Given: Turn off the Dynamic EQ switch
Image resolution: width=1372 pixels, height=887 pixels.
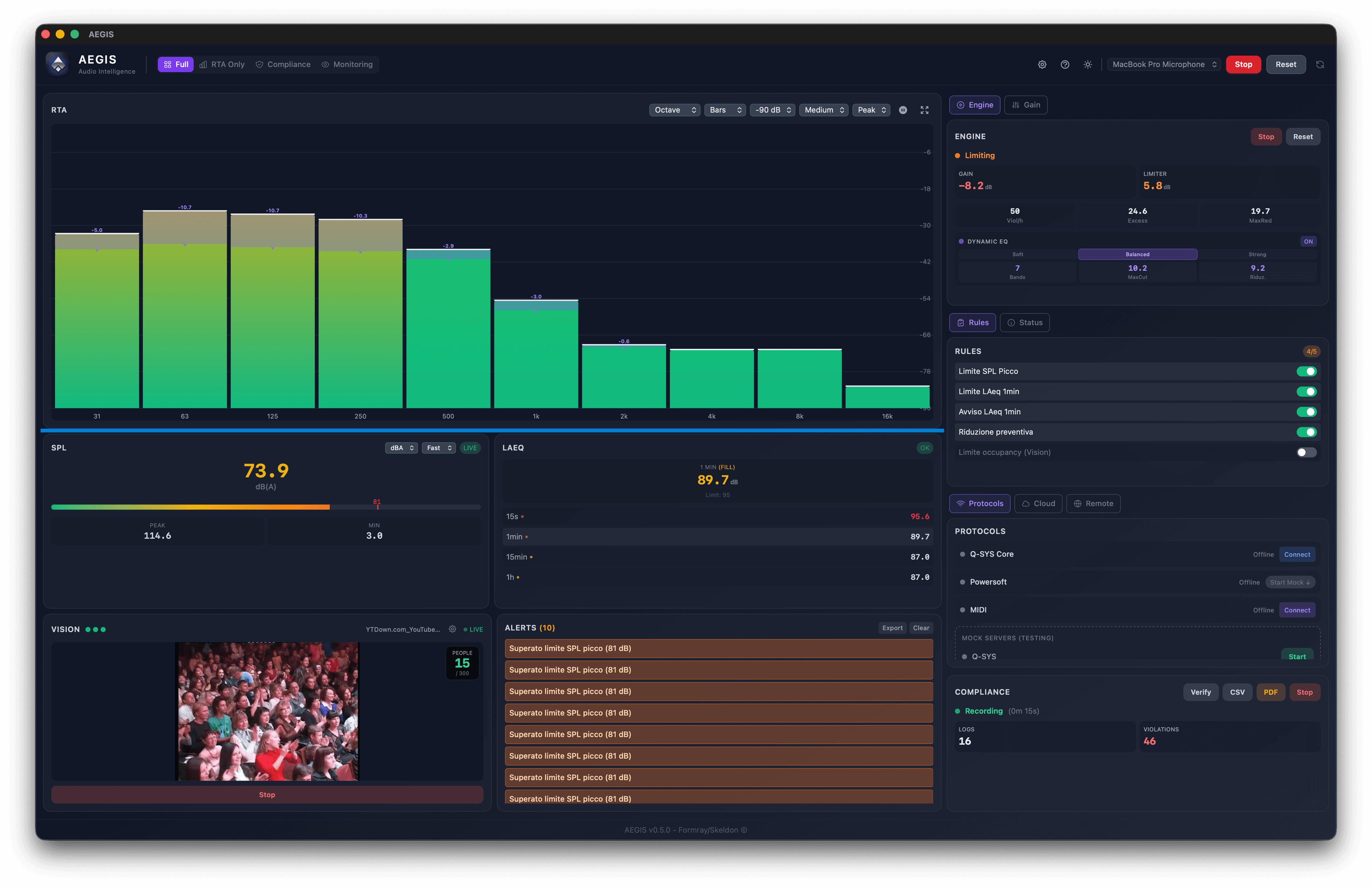Looking at the screenshot, I should click(1308, 241).
